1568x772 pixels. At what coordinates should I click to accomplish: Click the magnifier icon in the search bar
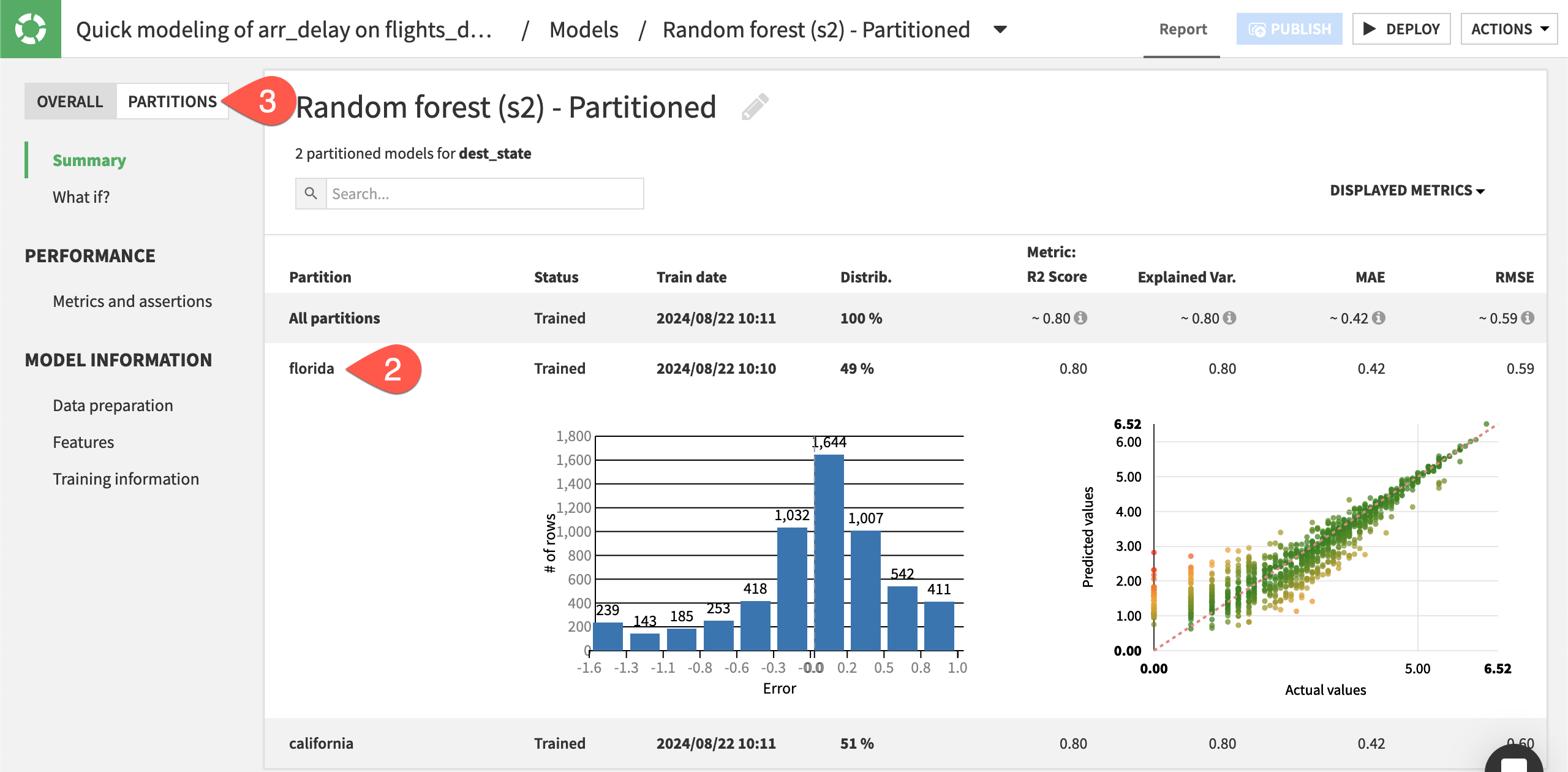(x=311, y=193)
